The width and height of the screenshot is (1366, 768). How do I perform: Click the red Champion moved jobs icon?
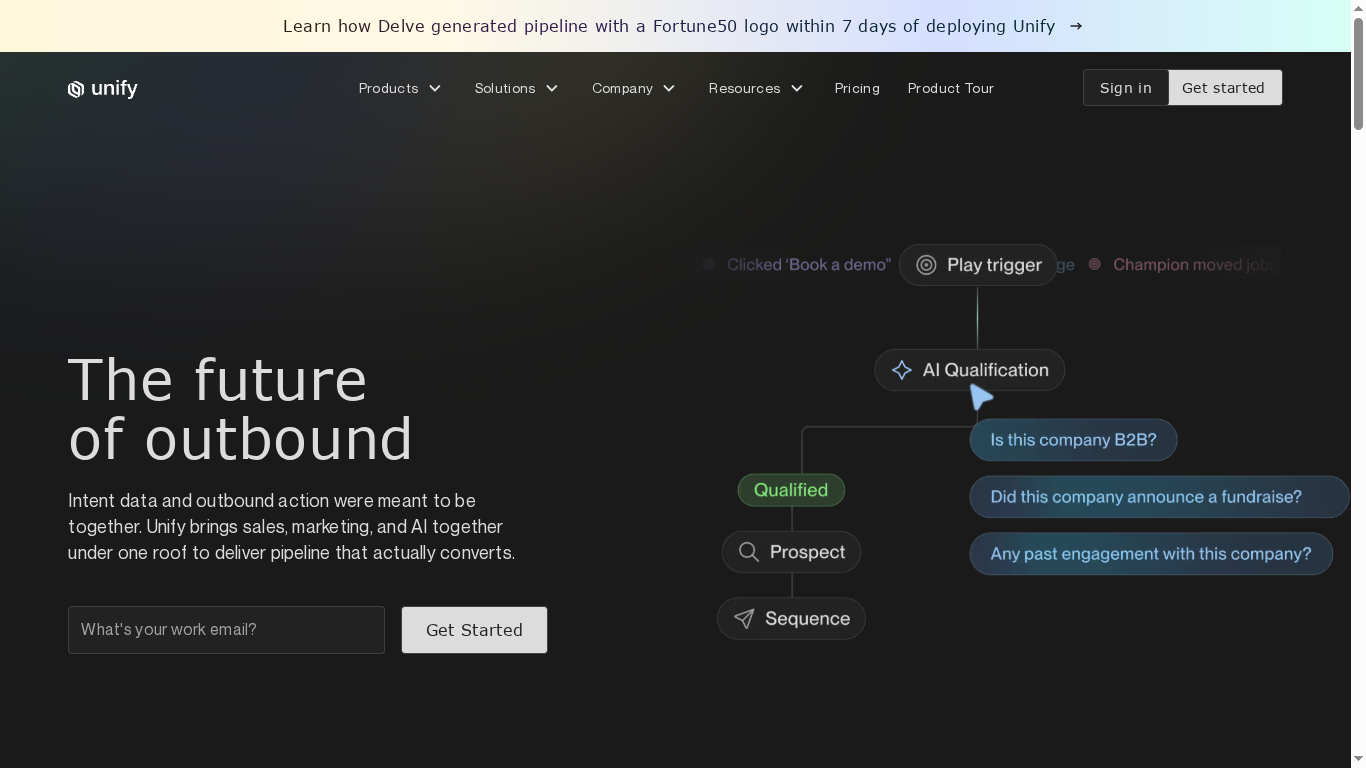coord(1095,264)
